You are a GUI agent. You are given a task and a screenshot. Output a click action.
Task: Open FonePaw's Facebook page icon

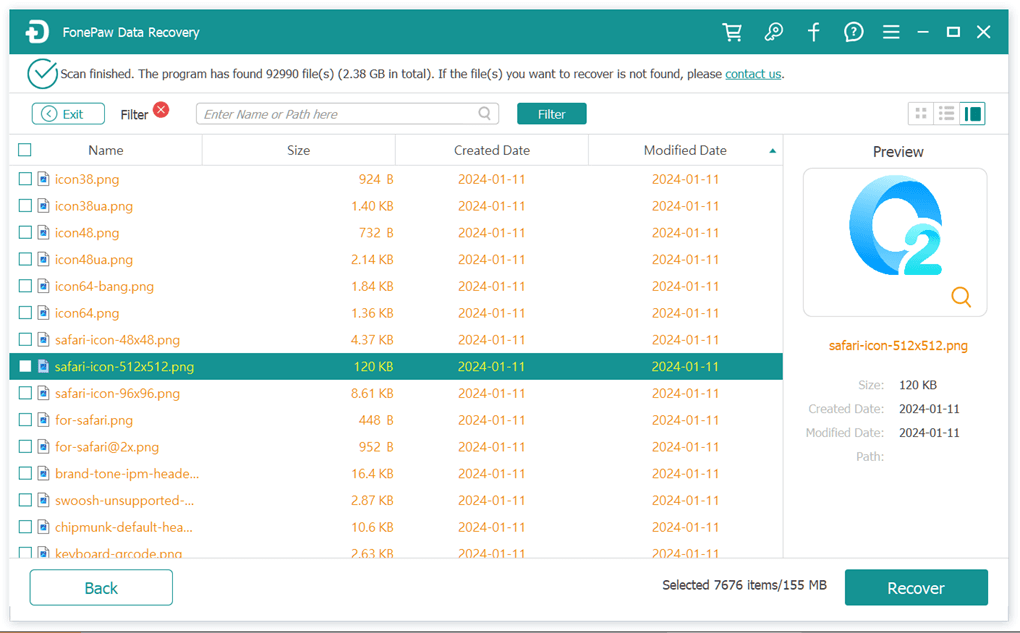coord(813,31)
